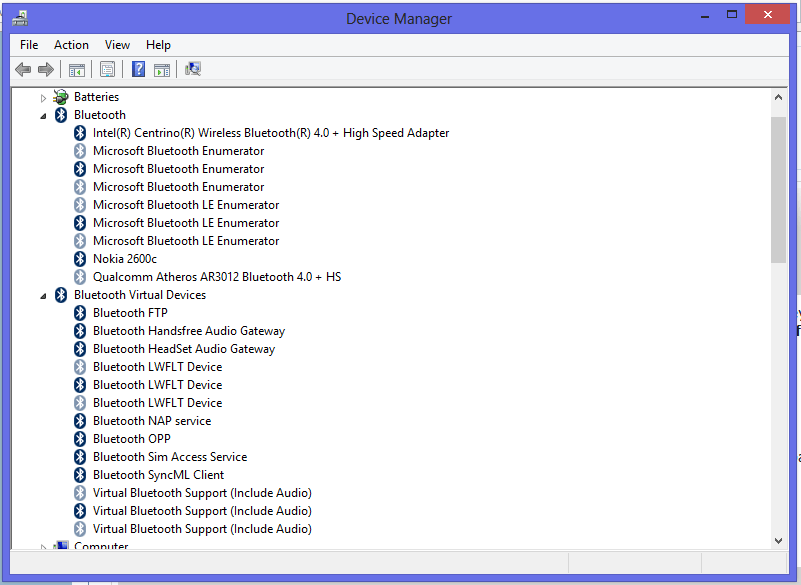This screenshot has width=801, height=585.
Task: Click the Bluetooth Virtual Devices category icon
Action: tap(61, 295)
